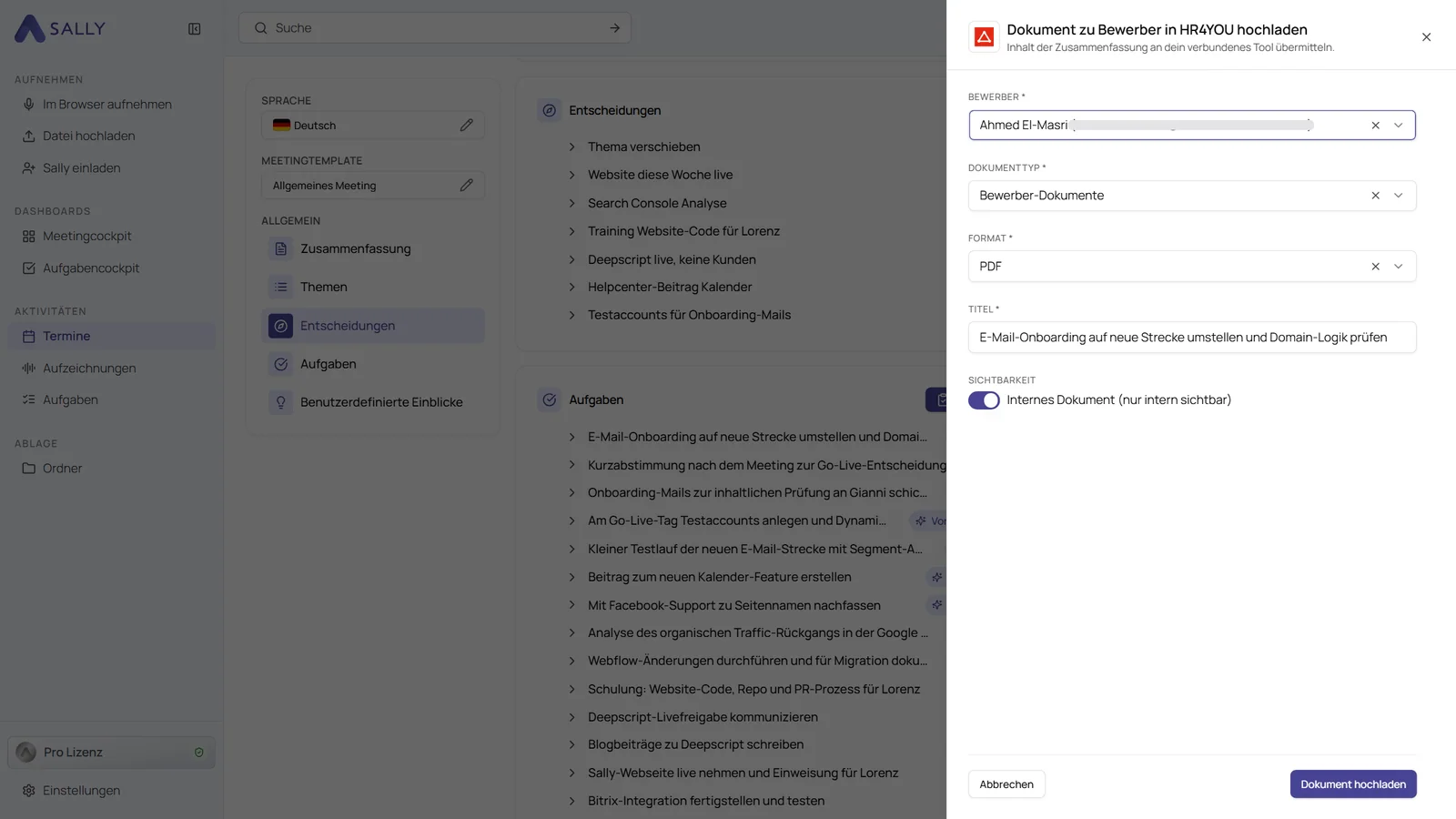Toggle Internes Dokument visibility switch

click(984, 400)
